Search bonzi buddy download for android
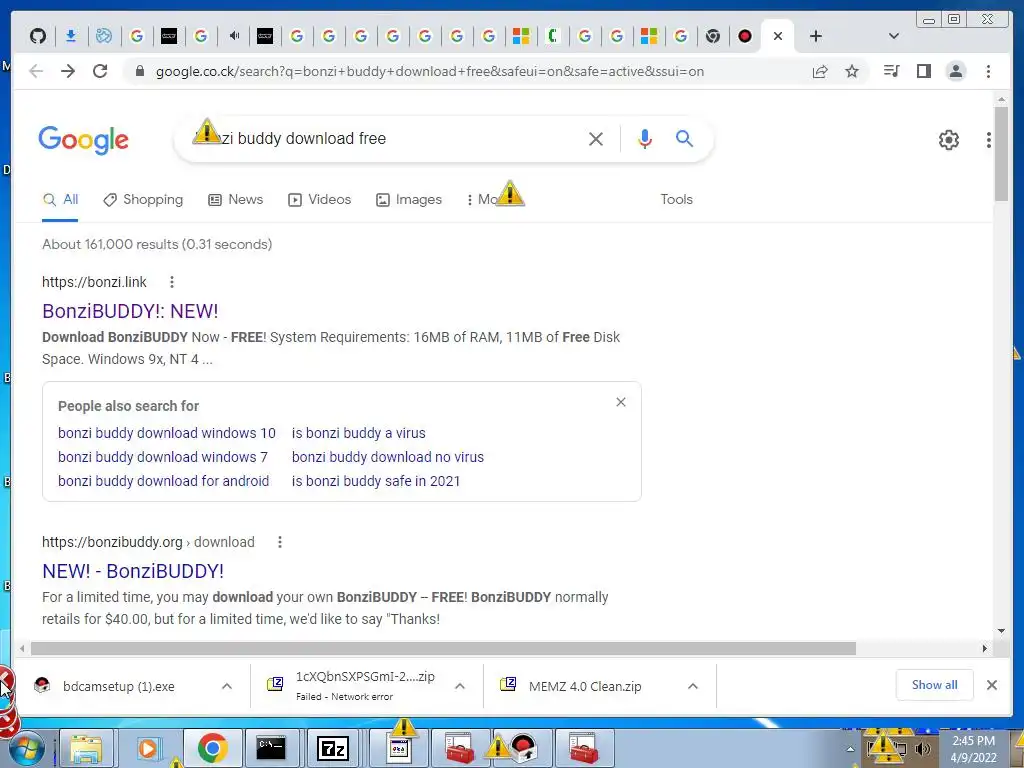Screen dimensions: 1024x768 pyautogui.click(x=163, y=481)
